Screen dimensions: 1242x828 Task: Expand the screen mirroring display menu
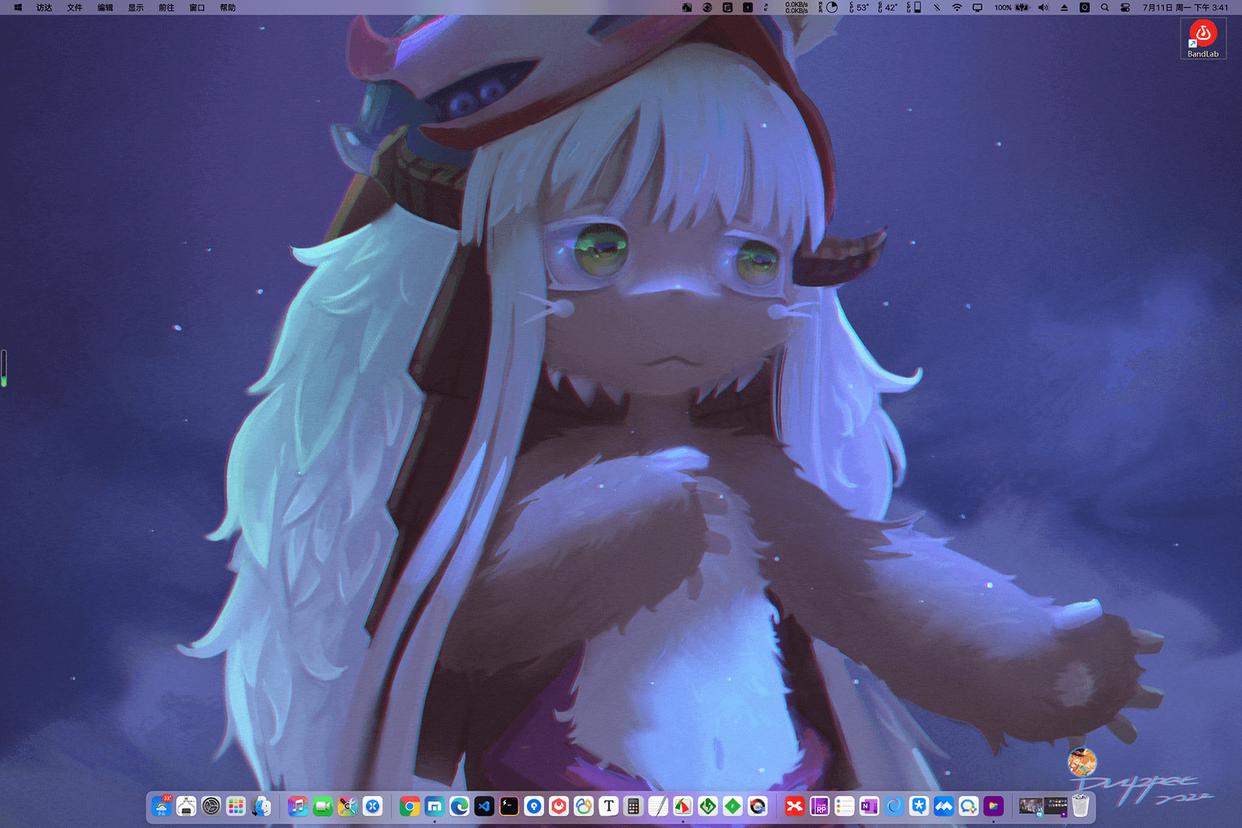(x=977, y=7)
